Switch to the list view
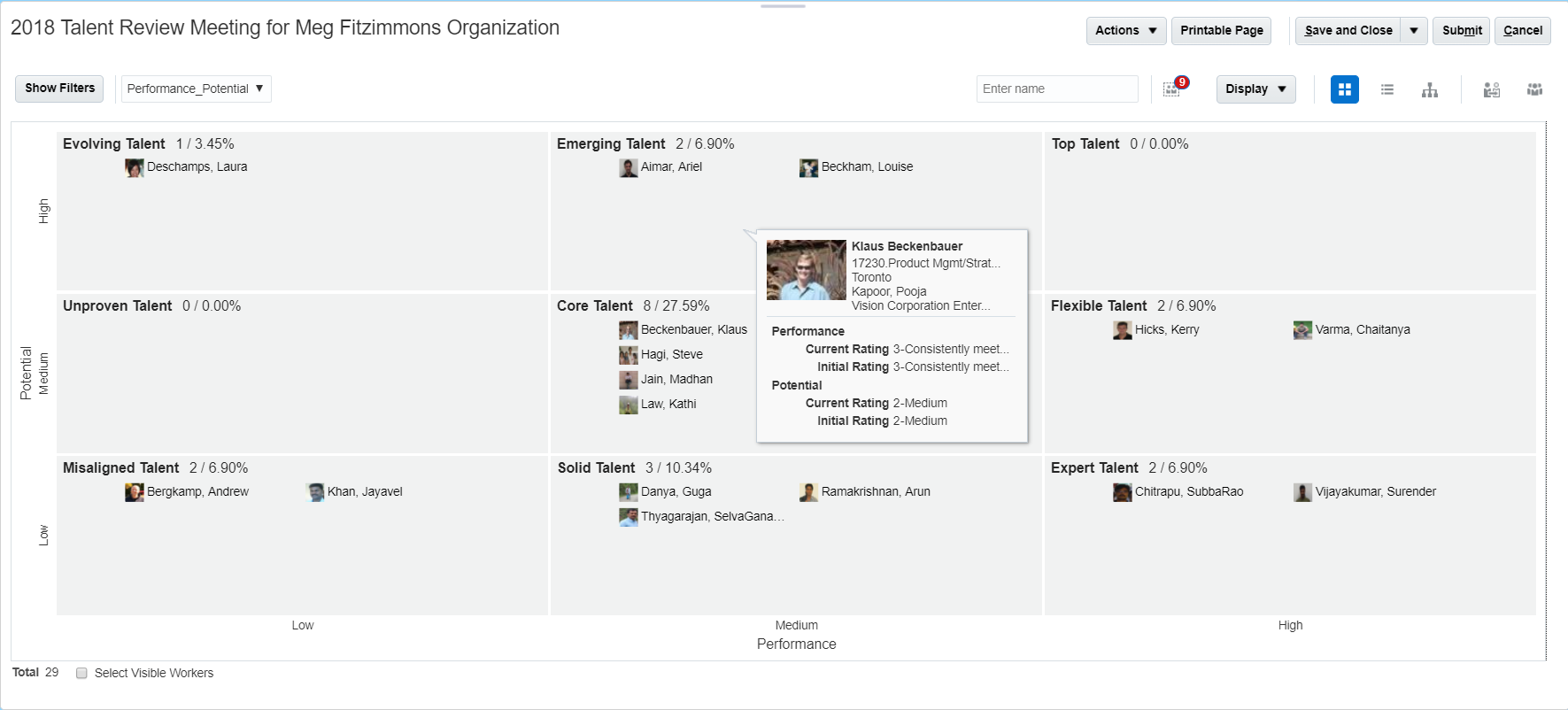 (1387, 89)
